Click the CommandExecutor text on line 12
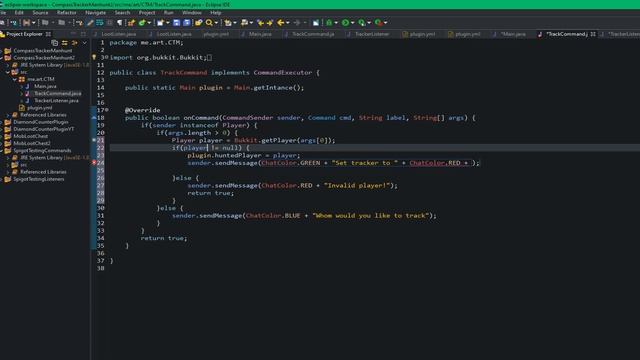This screenshot has height=360, width=640. click(x=282, y=73)
